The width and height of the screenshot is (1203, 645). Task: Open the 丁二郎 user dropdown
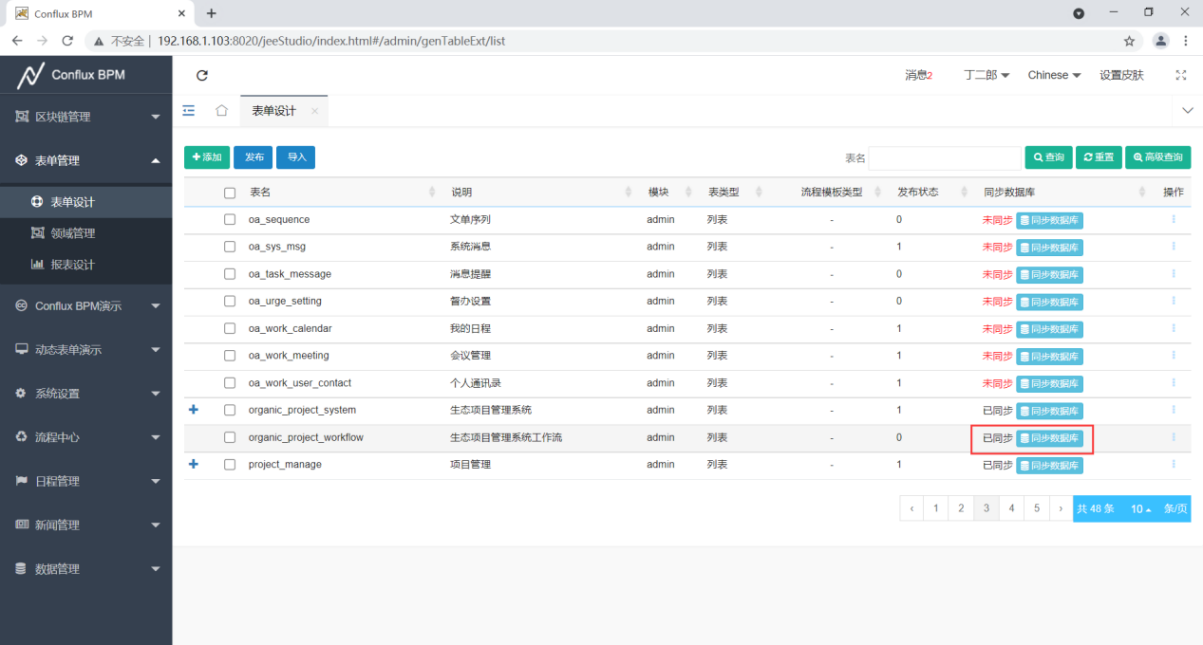986,75
